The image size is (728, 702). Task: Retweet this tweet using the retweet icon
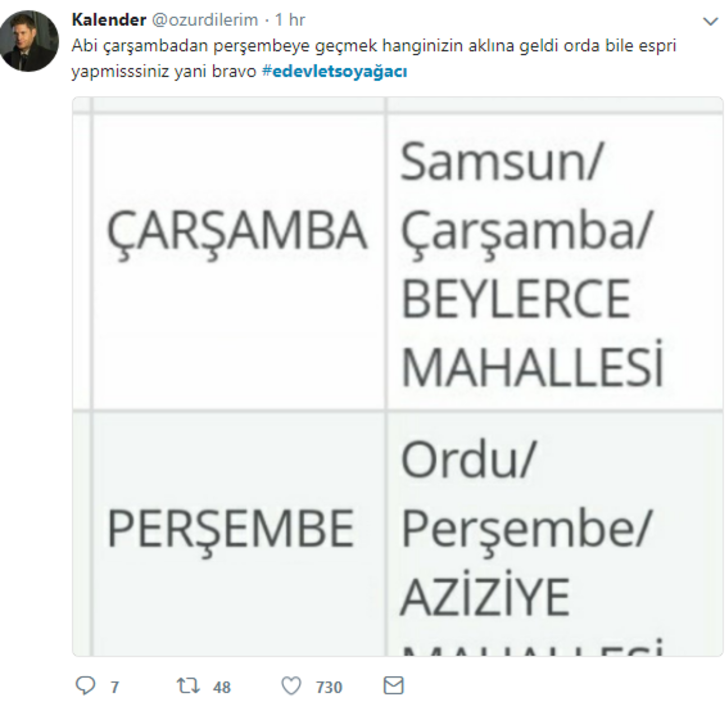tap(187, 686)
